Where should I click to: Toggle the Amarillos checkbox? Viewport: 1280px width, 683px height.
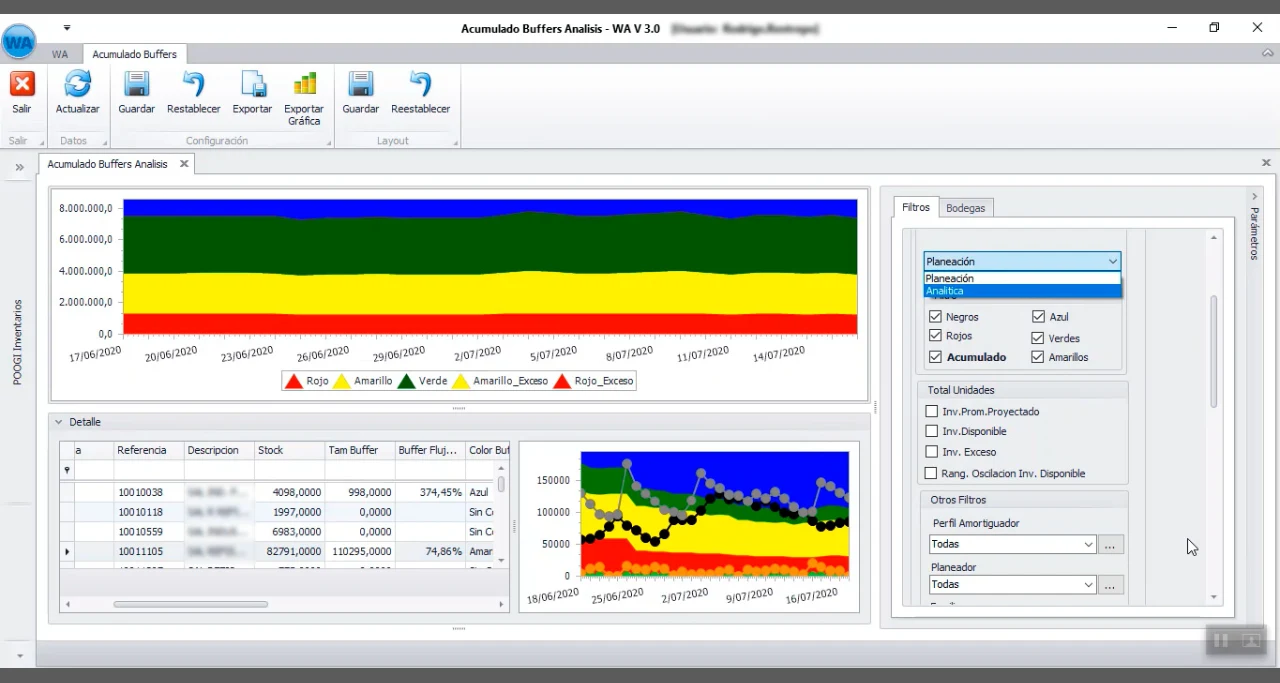(1038, 357)
